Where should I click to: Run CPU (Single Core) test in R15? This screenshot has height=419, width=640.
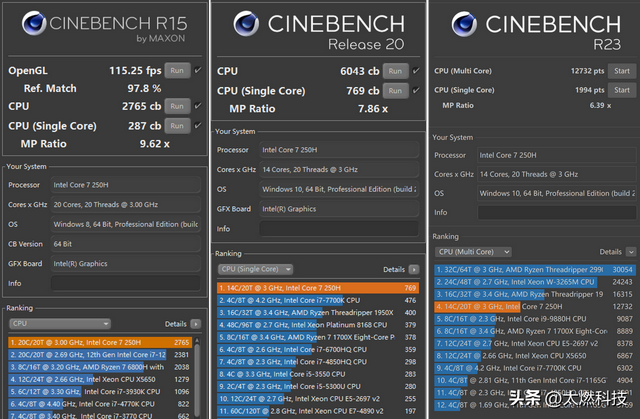tap(177, 126)
